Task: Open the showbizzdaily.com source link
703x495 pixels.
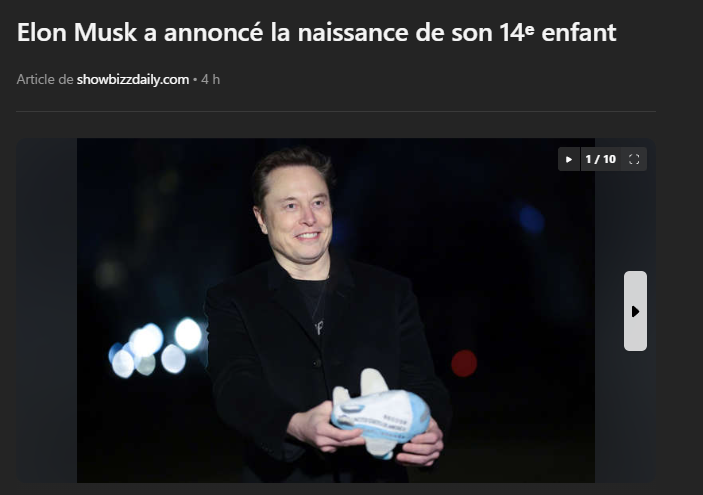Action: point(133,79)
